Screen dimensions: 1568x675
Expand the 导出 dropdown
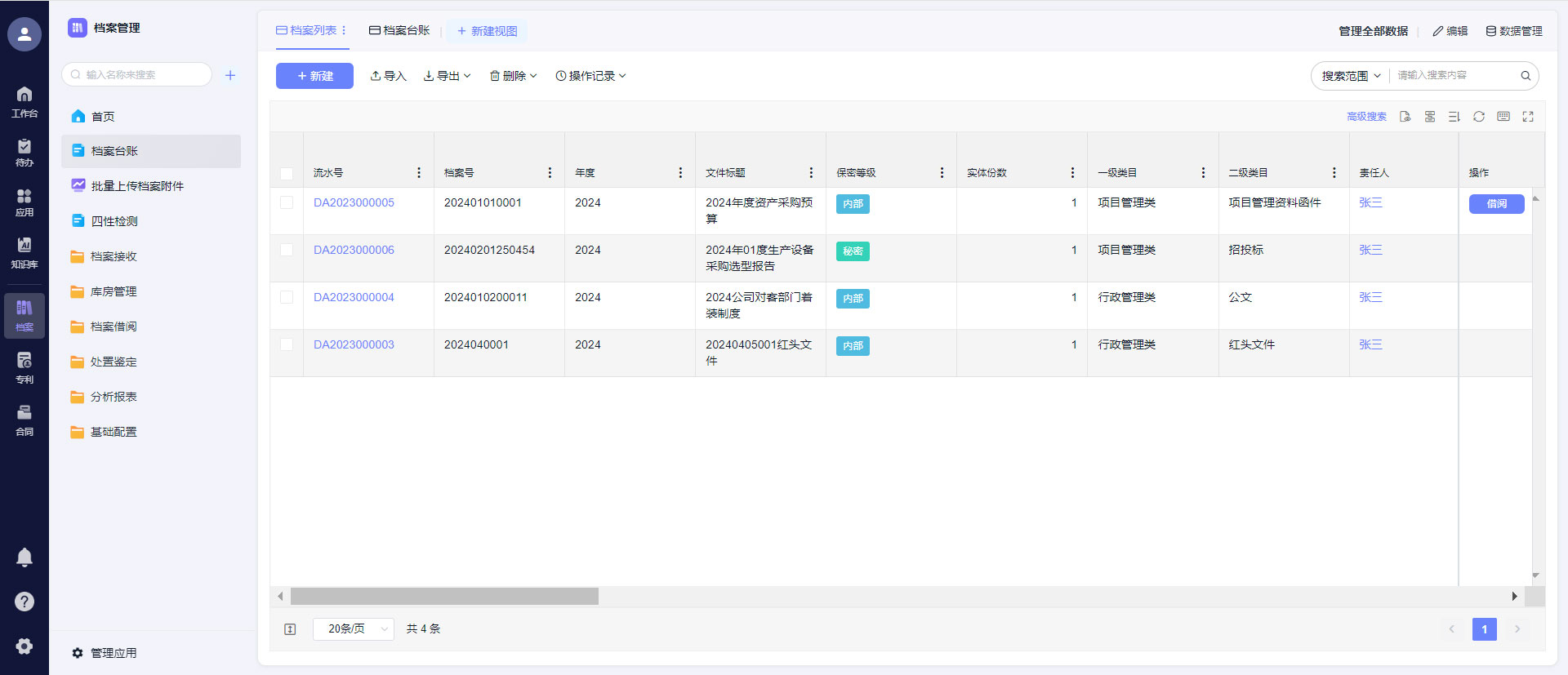[448, 76]
